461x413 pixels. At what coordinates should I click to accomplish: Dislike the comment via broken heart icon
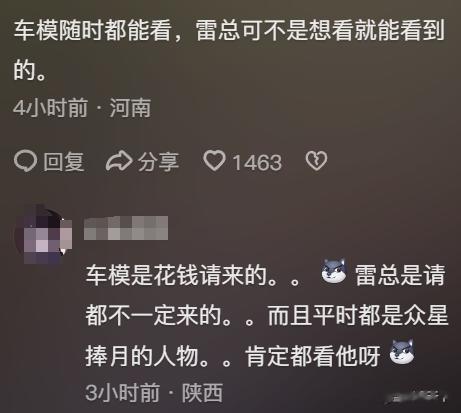pos(316,161)
